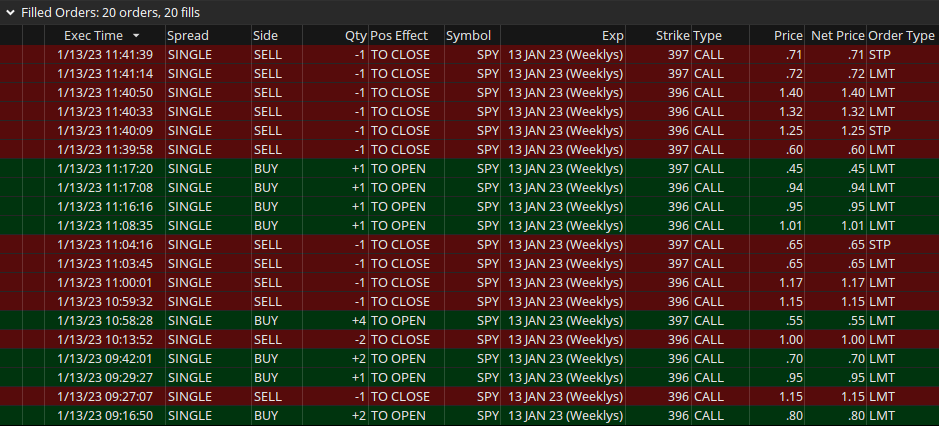The image size is (939, 426).
Task: Collapse the Filled Orders section chevron
Action: coord(10,13)
